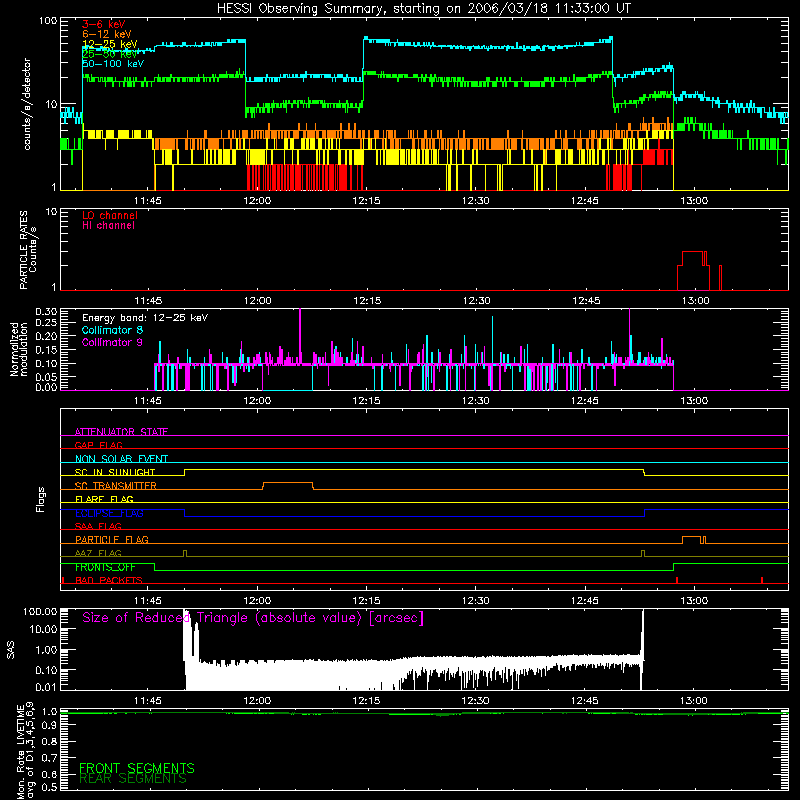
Task: Click the SC_IN_SUNLIGHT flag label
Action: tap(115, 472)
